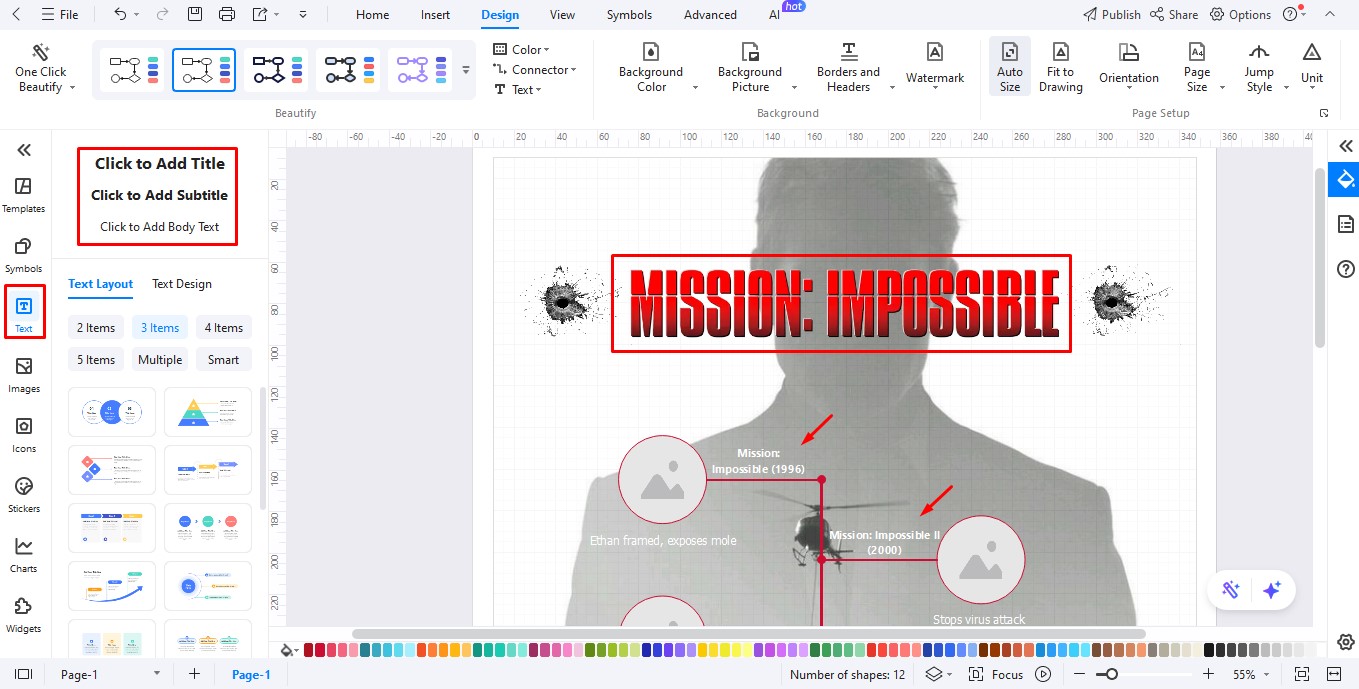
Task: Click the page list icon in the status bar
Action: click(x=24, y=674)
